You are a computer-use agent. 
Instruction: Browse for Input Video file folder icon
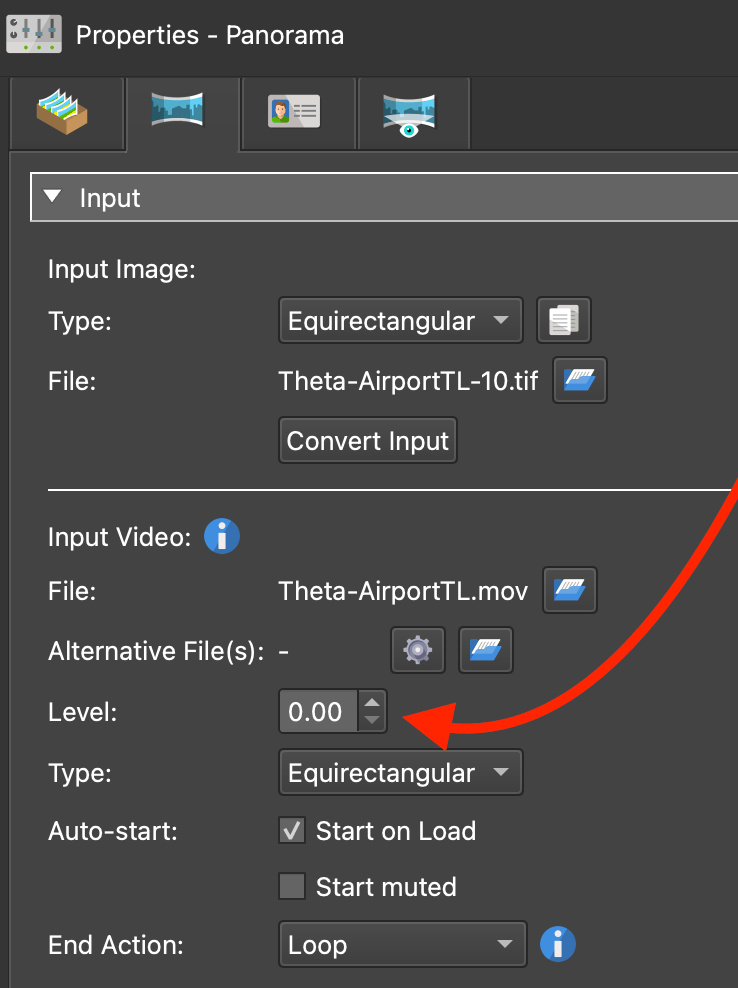[570, 591]
